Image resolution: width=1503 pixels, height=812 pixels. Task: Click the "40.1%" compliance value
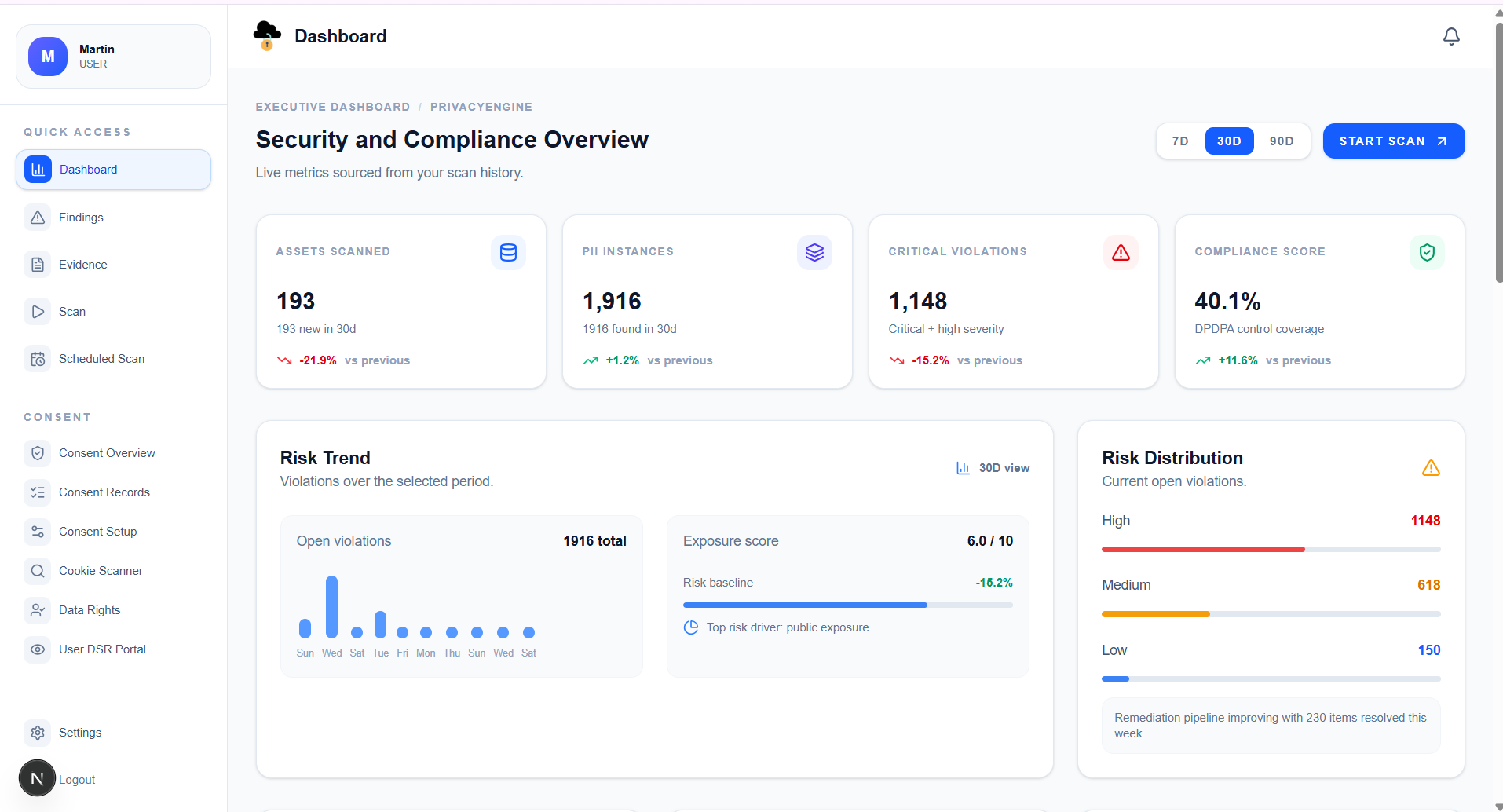1227,302
